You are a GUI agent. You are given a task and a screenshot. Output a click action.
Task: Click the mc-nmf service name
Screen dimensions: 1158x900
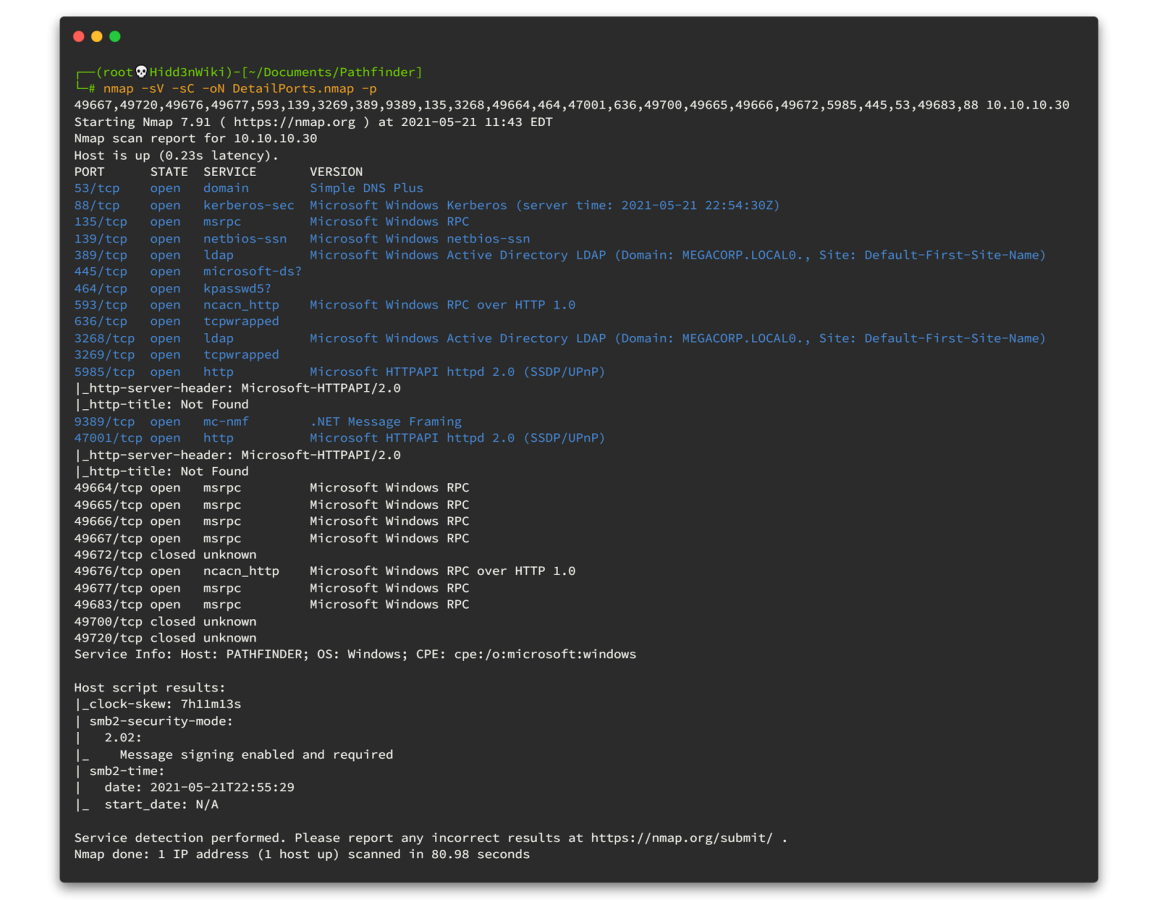click(226, 421)
